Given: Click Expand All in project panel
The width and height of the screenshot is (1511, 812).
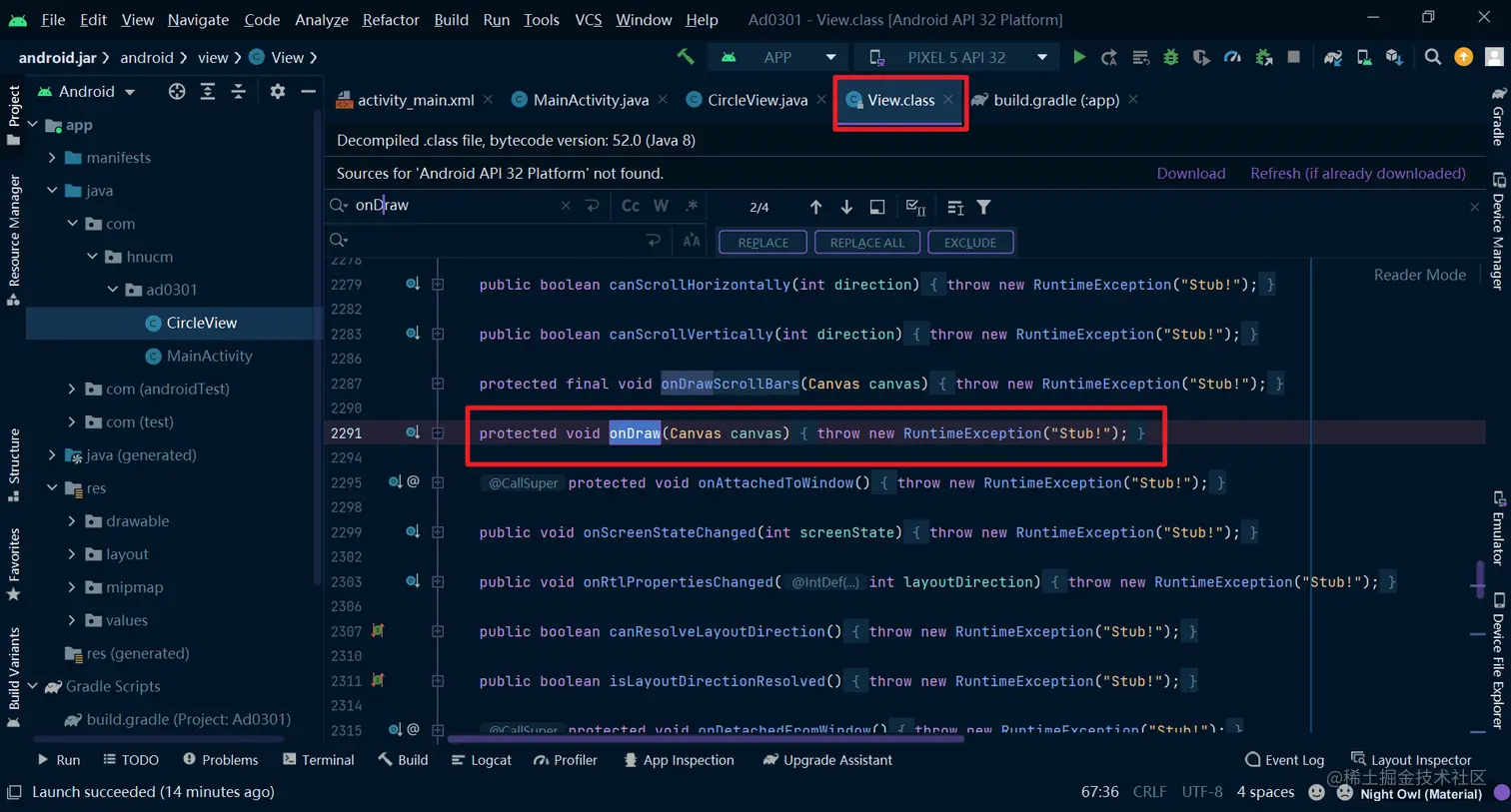Looking at the screenshot, I should point(208,91).
